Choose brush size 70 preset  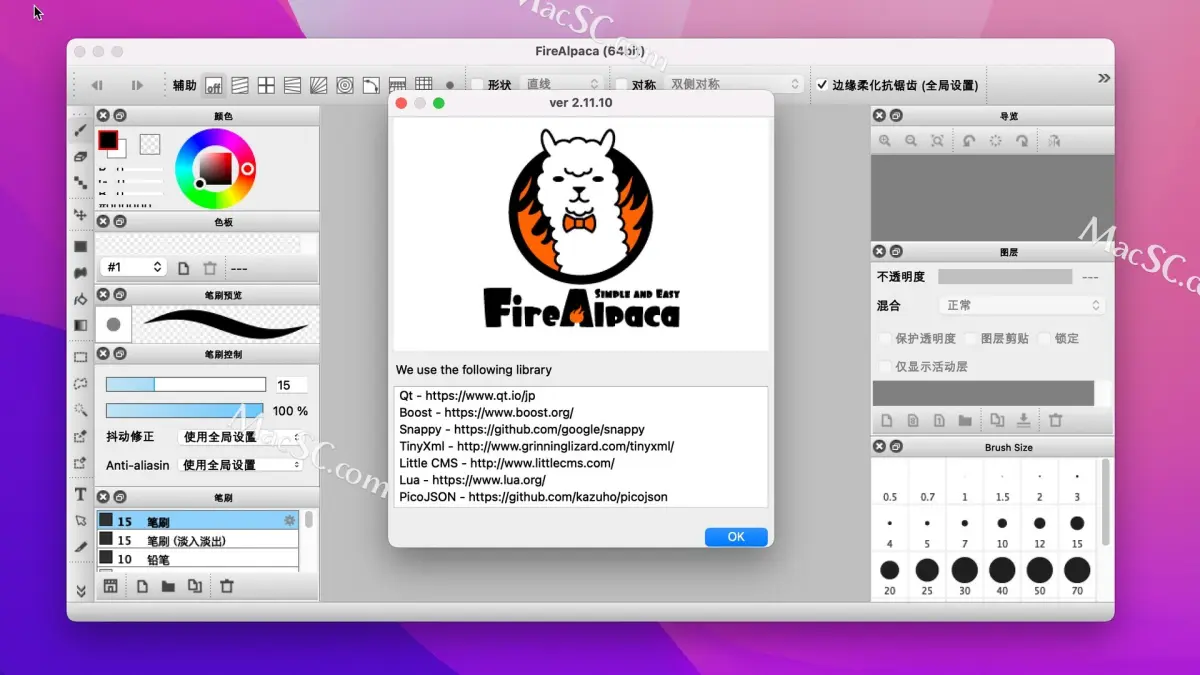(1077, 575)
